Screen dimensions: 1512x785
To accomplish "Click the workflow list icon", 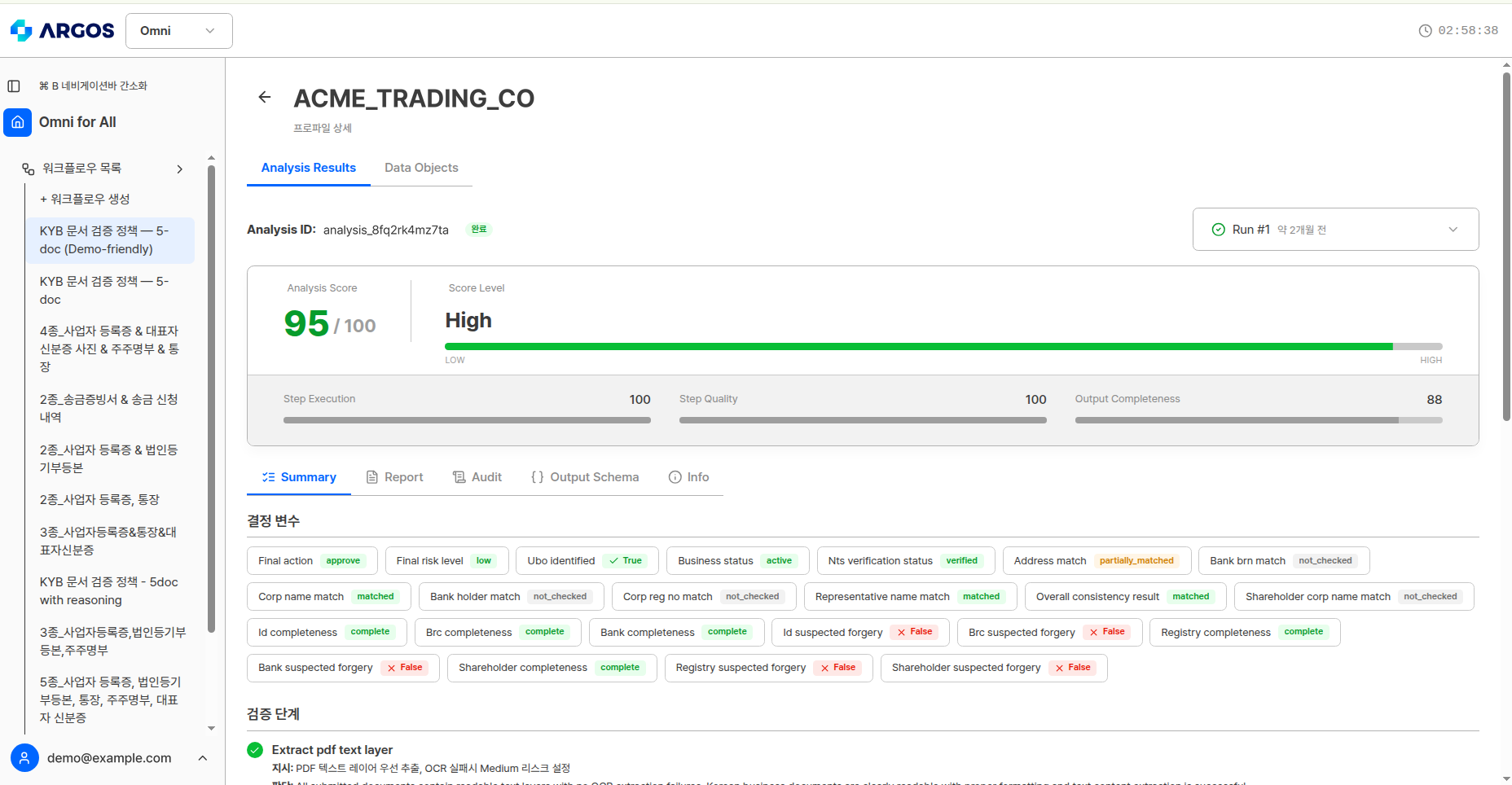I will pyautogui.click(x=28, y=169).
